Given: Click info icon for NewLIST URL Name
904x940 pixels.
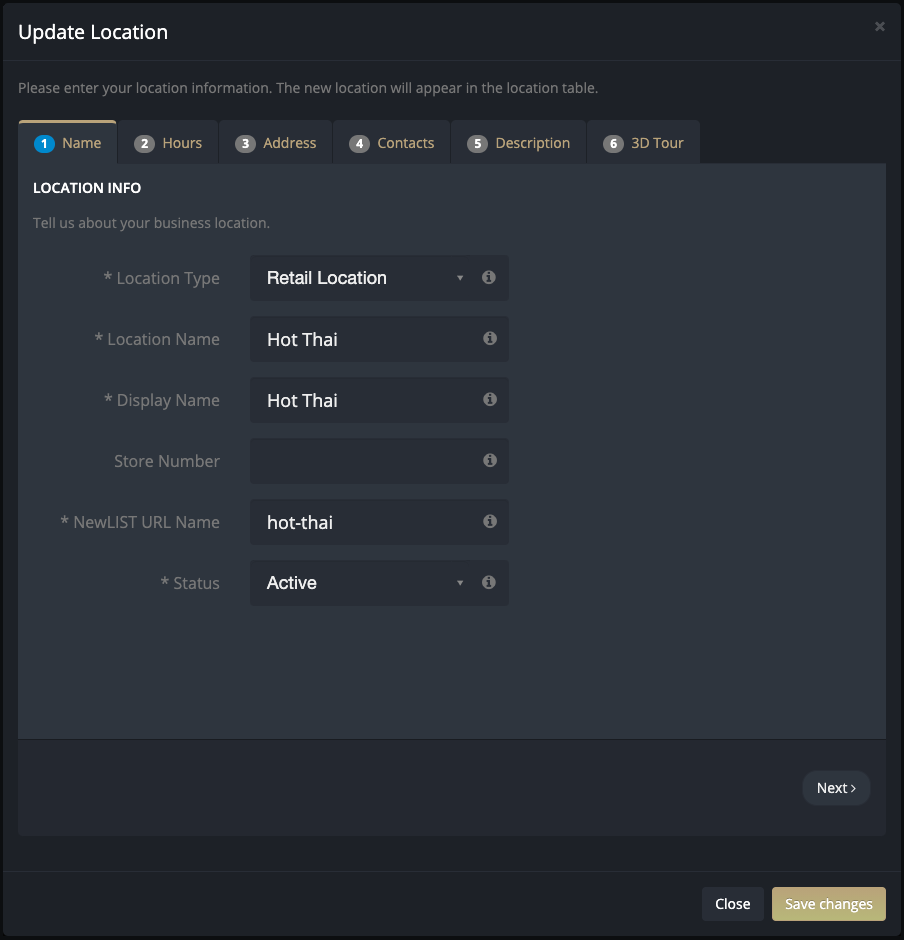Looking at the screenshot, I should [x=490, y=522].
